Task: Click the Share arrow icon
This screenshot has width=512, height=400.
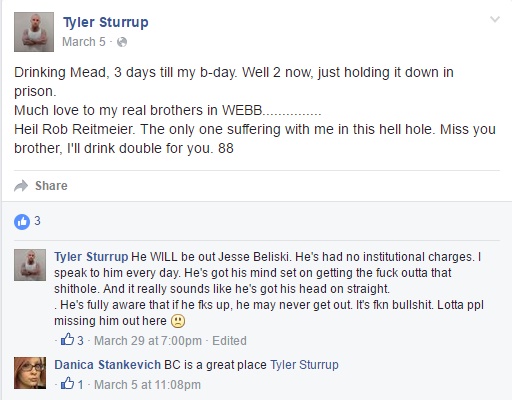Action: (21, 186)
